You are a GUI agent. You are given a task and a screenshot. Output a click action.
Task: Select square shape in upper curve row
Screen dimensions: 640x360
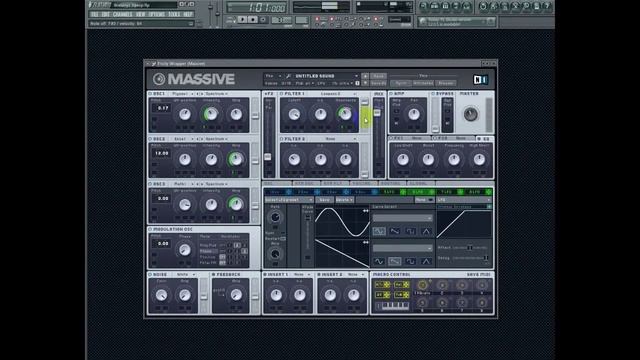(x=411, y=231)
